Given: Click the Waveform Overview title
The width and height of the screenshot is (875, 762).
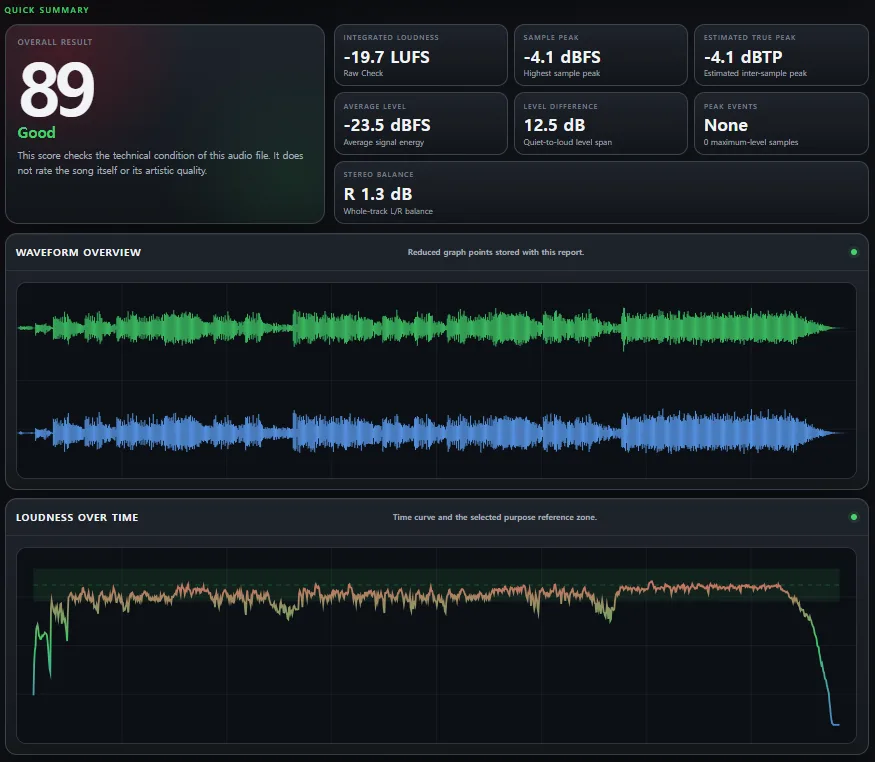Looking at the screenshot, I should [x=78, y=252].
